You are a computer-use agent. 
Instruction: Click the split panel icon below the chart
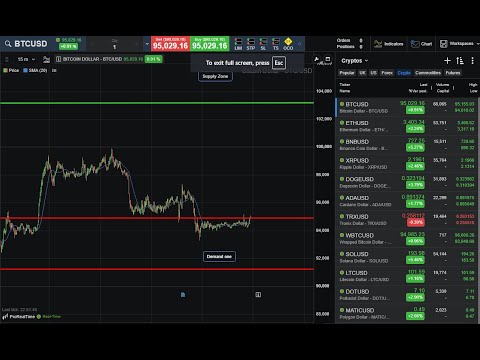click(x=258, y=295)
